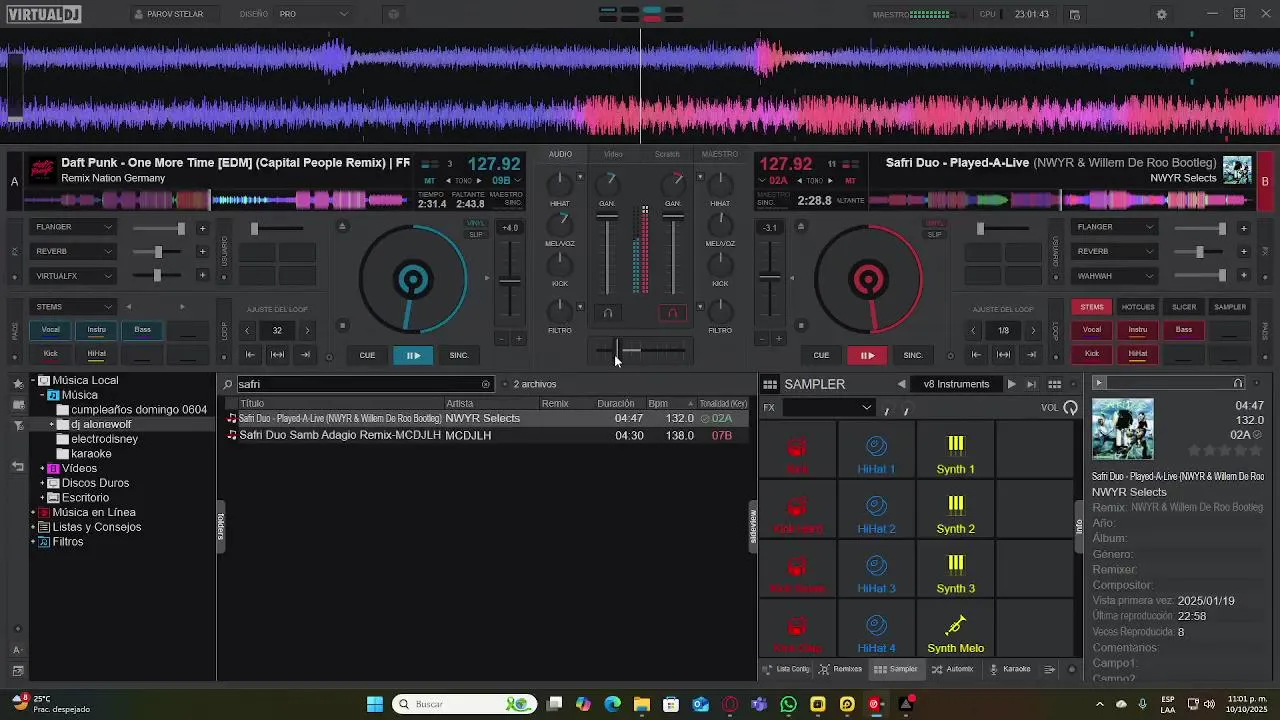Image resolution: width=1280 pixels, height=720 pixels.
Task: Click play/pause button on deck B
Action: tap(867, 355)
